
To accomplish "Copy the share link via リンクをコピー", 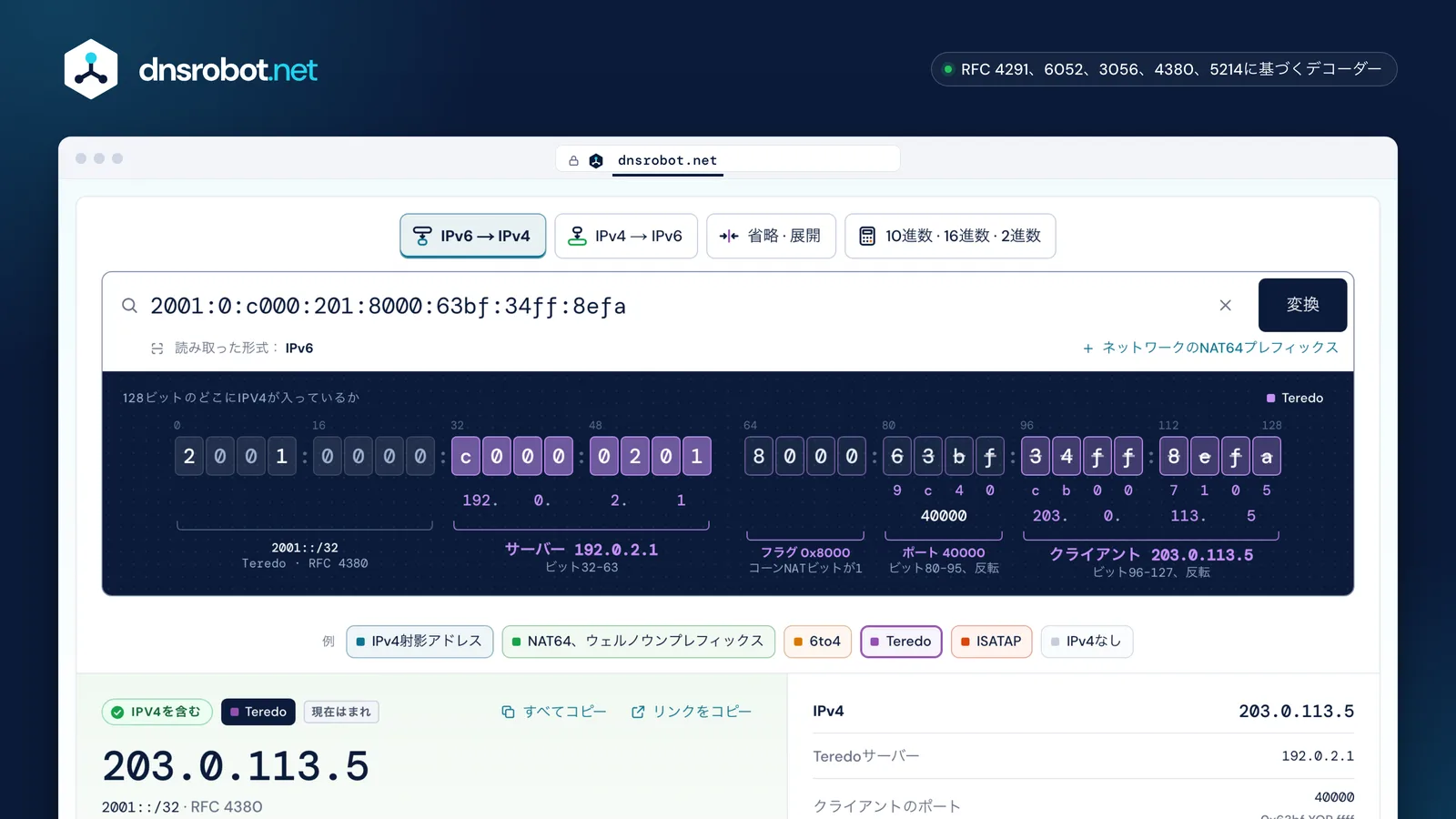I will pyautogui.click(x=692, y=712).
